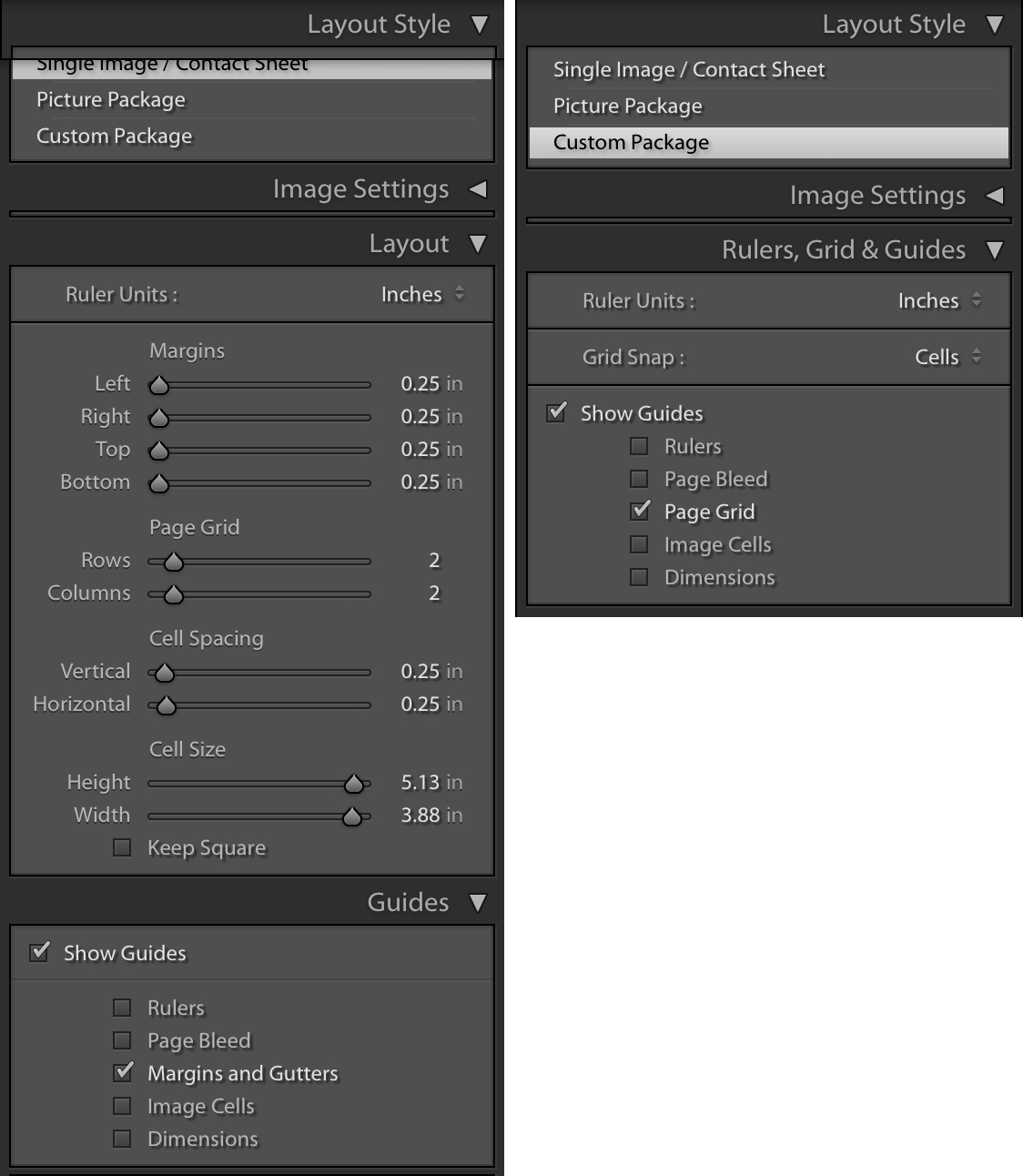The width and height of the screenshot is (1023, 1176).
Task: Select the Custom Package layout style
Action: point(630,142)
